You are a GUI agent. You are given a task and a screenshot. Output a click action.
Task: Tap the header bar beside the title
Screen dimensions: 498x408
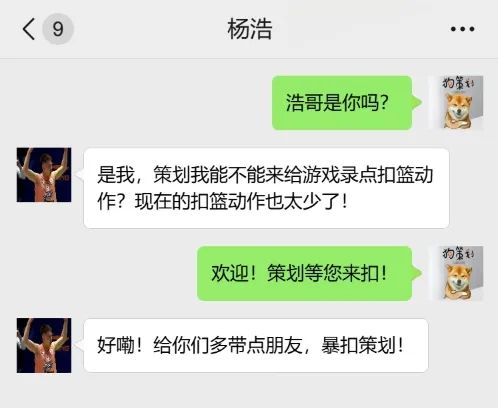pos(360,29)
